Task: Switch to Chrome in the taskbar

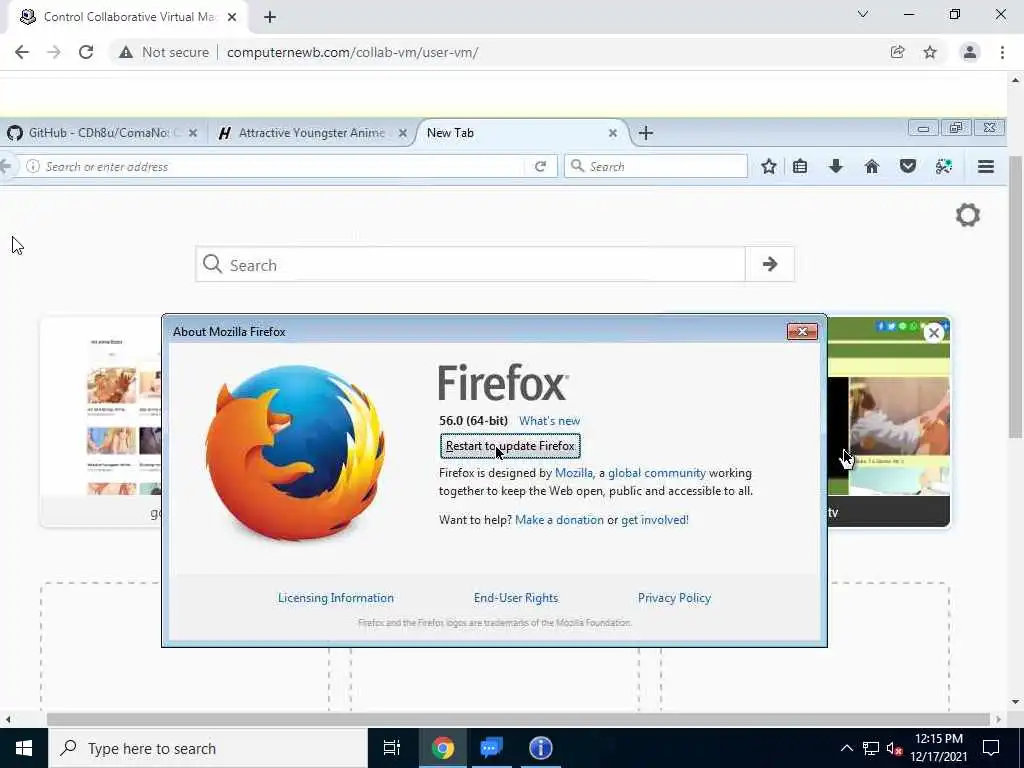Action: (x=443, y=748)
